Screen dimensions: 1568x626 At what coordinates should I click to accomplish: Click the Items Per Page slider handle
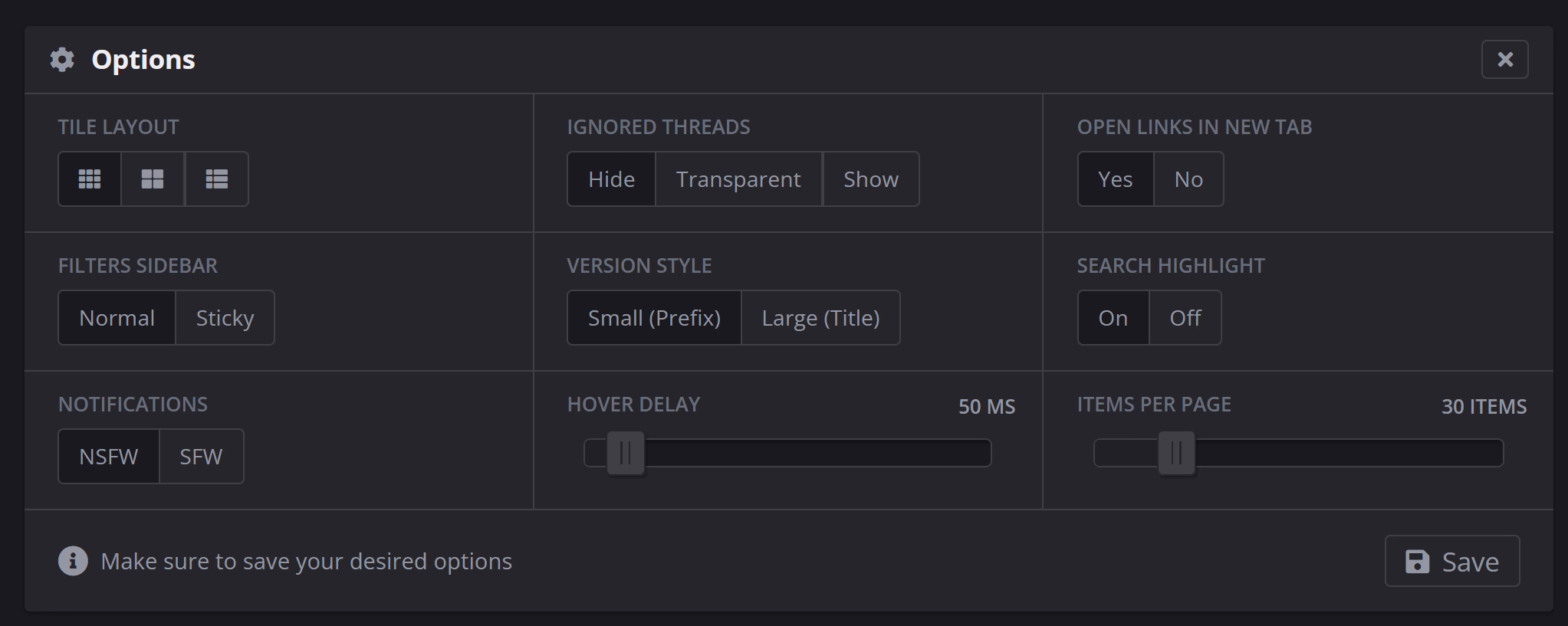pyautogui.click(x=1176, y=453)
